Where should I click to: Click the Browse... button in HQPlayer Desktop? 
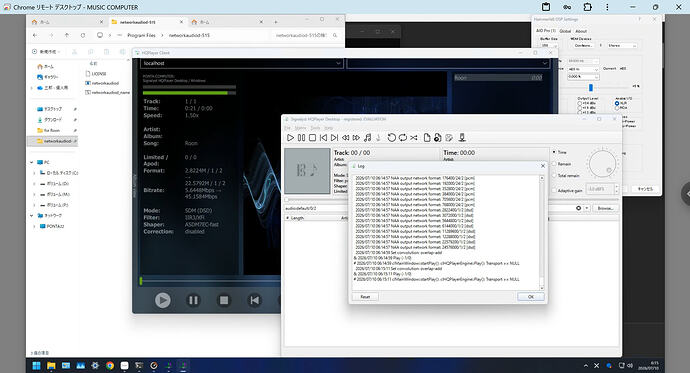tap(606, 208)
